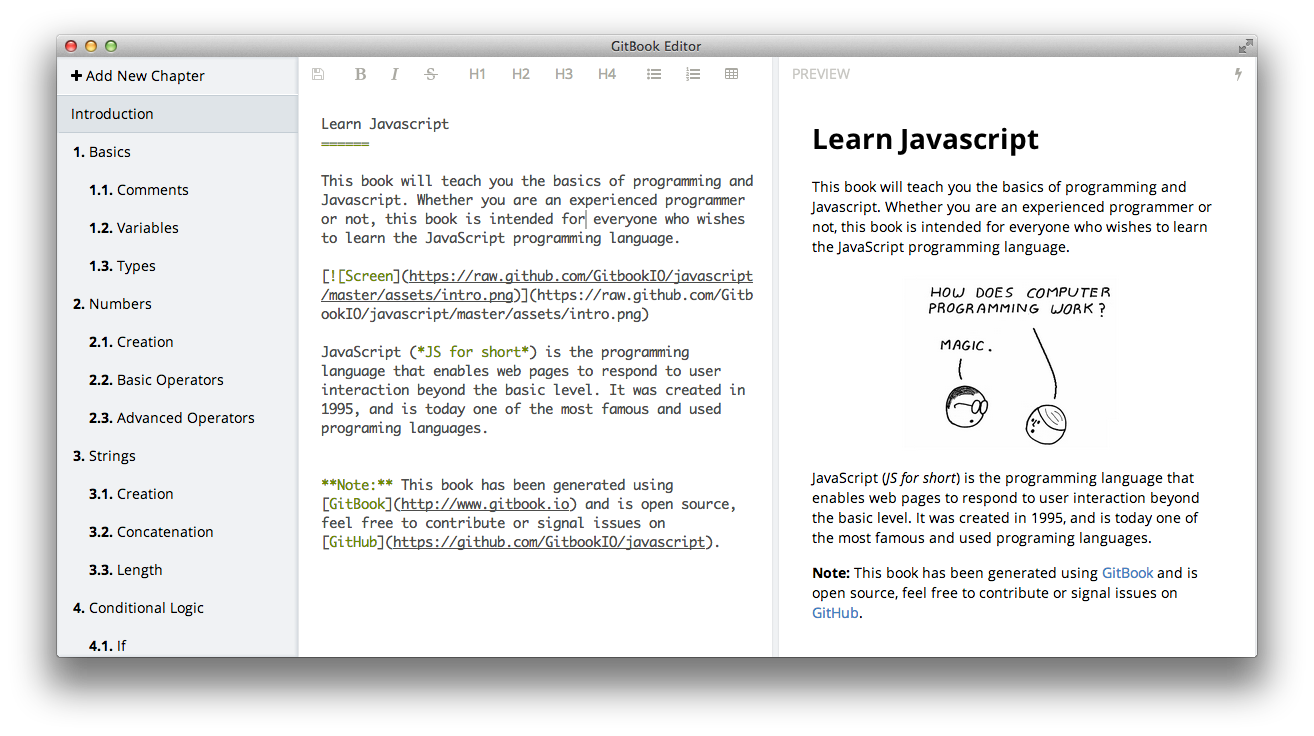The image size is (1314, 736).
Task: Insert a numbered list
Action: (693, 74)
